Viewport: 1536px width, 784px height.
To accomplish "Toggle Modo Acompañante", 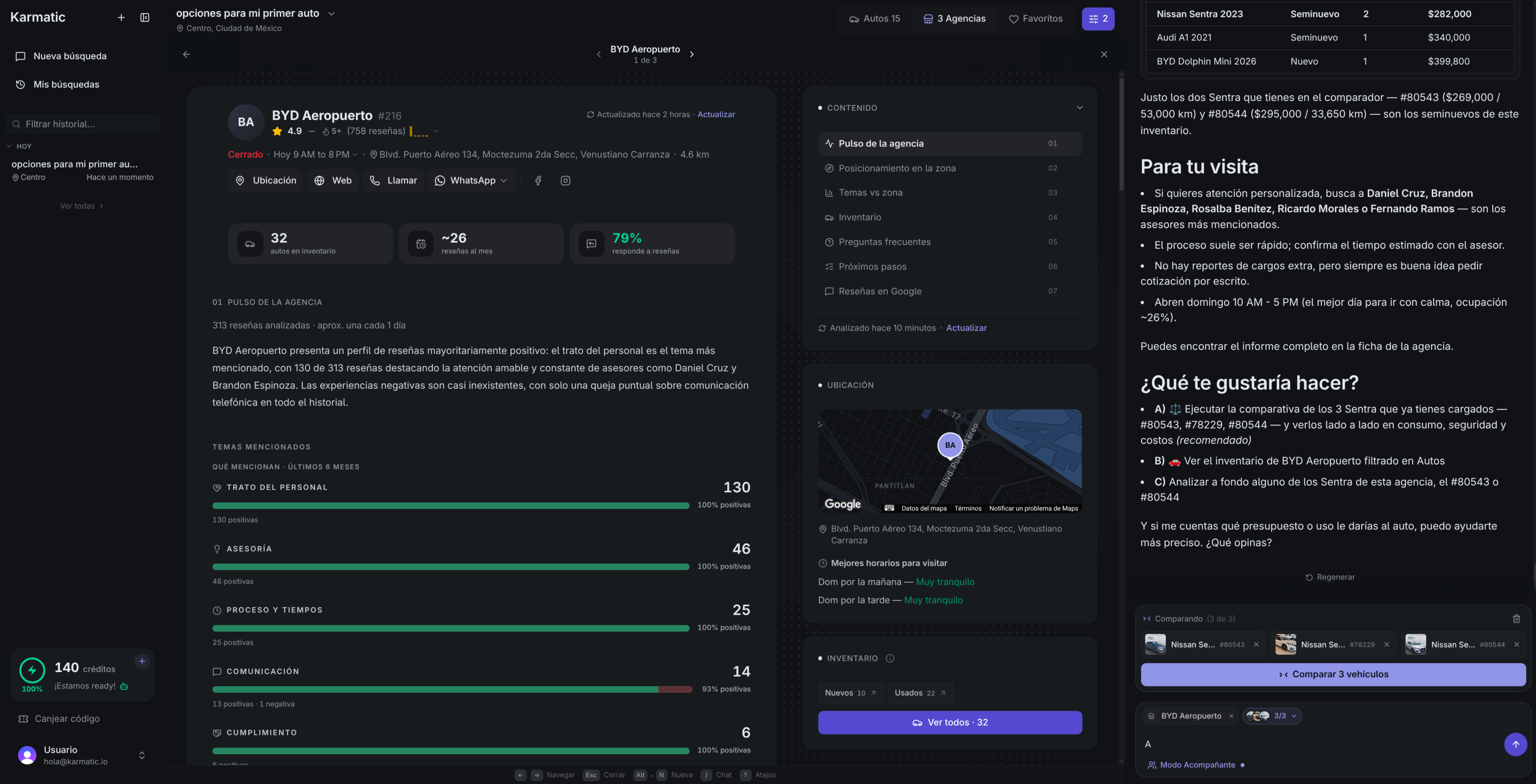I will pyautogui.click(x=1195, y=765).
